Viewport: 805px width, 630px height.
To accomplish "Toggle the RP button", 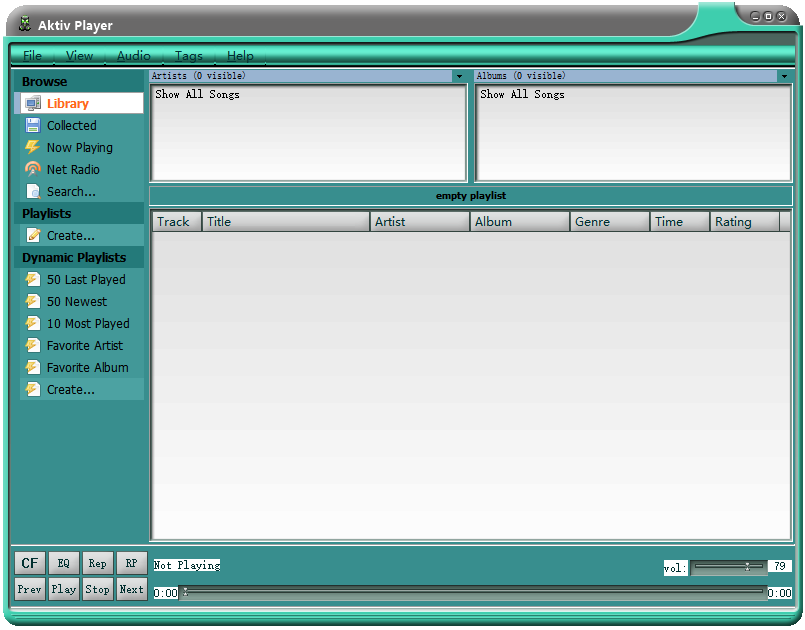I will (131, 563).
